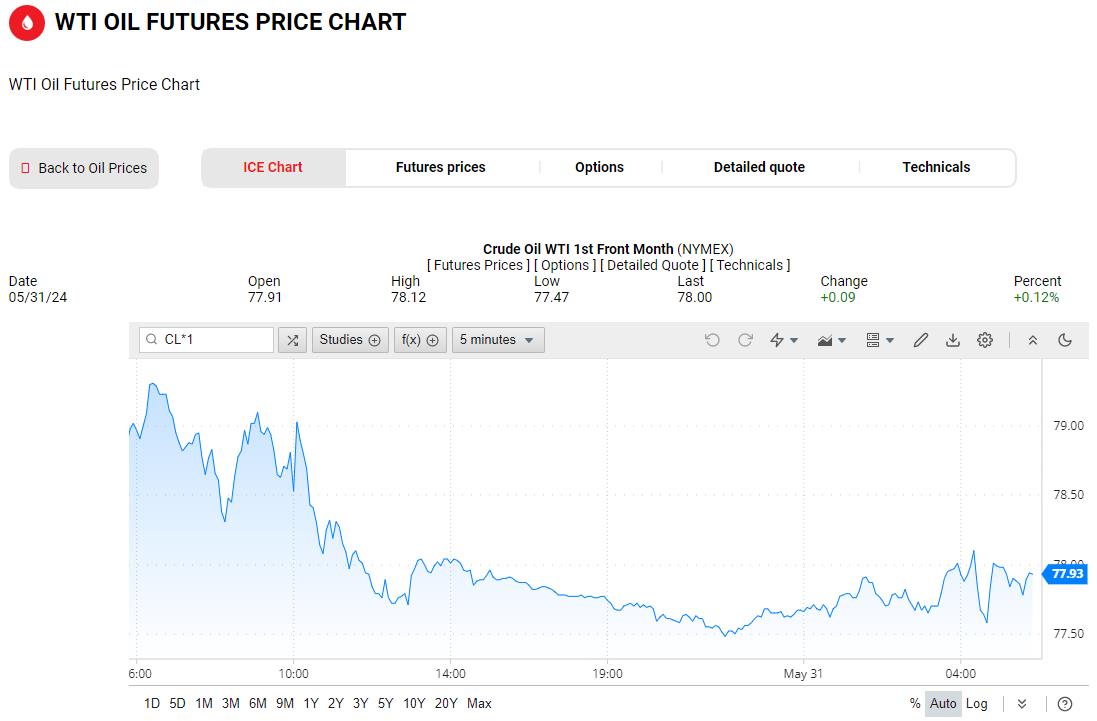The width and height of the screenshot is (1097, 721).
Task: Expand dropdown arrow next to layout icon
Action: 890,341
